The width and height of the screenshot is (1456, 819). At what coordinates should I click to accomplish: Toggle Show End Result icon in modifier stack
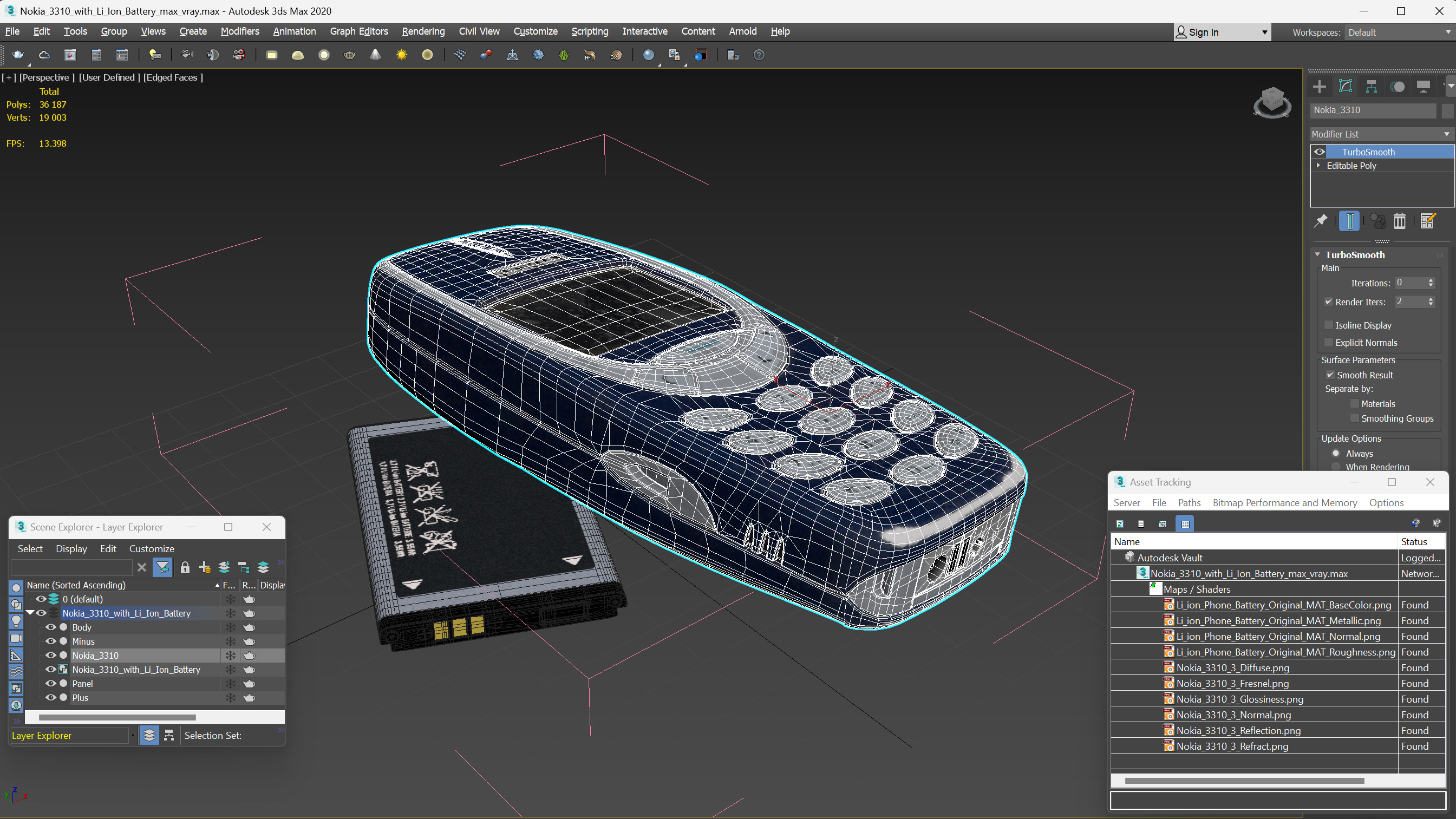[1350, 221]
